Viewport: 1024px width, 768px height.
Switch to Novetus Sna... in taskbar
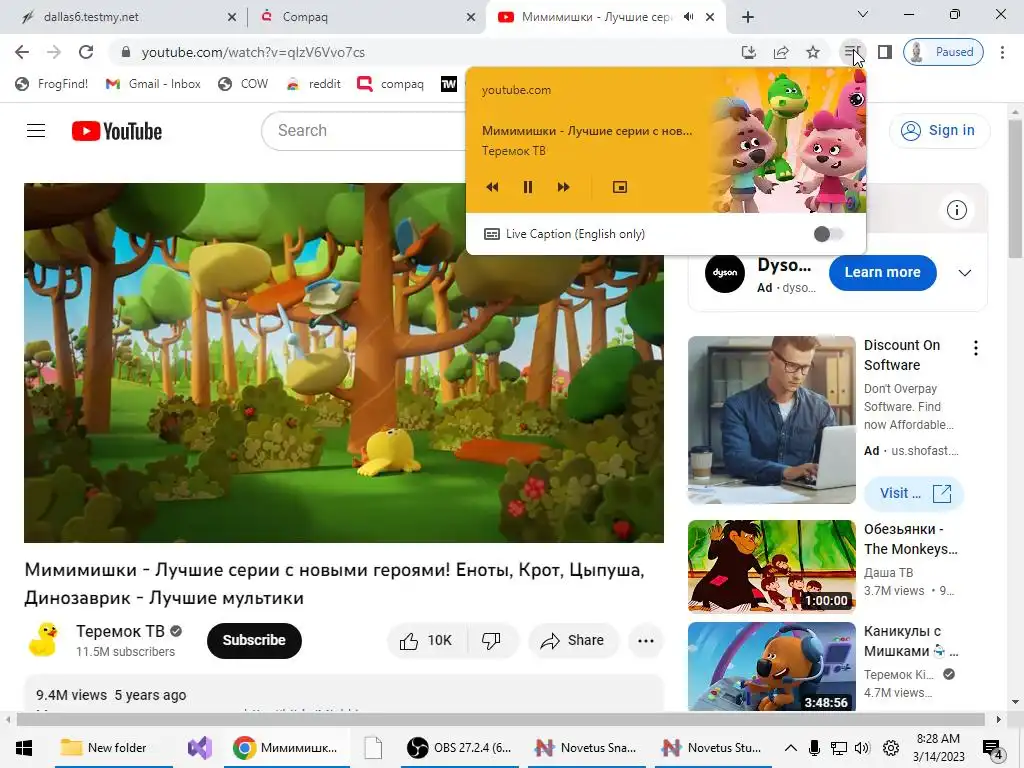(586, 747)
